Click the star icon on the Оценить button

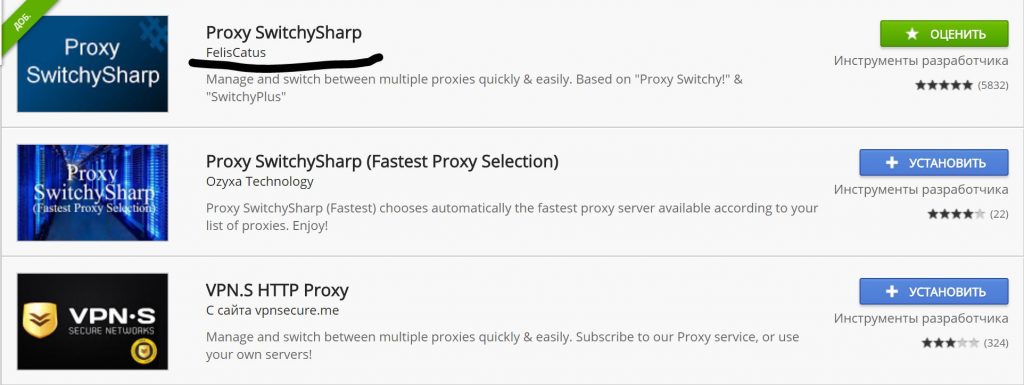click(912, 34)
